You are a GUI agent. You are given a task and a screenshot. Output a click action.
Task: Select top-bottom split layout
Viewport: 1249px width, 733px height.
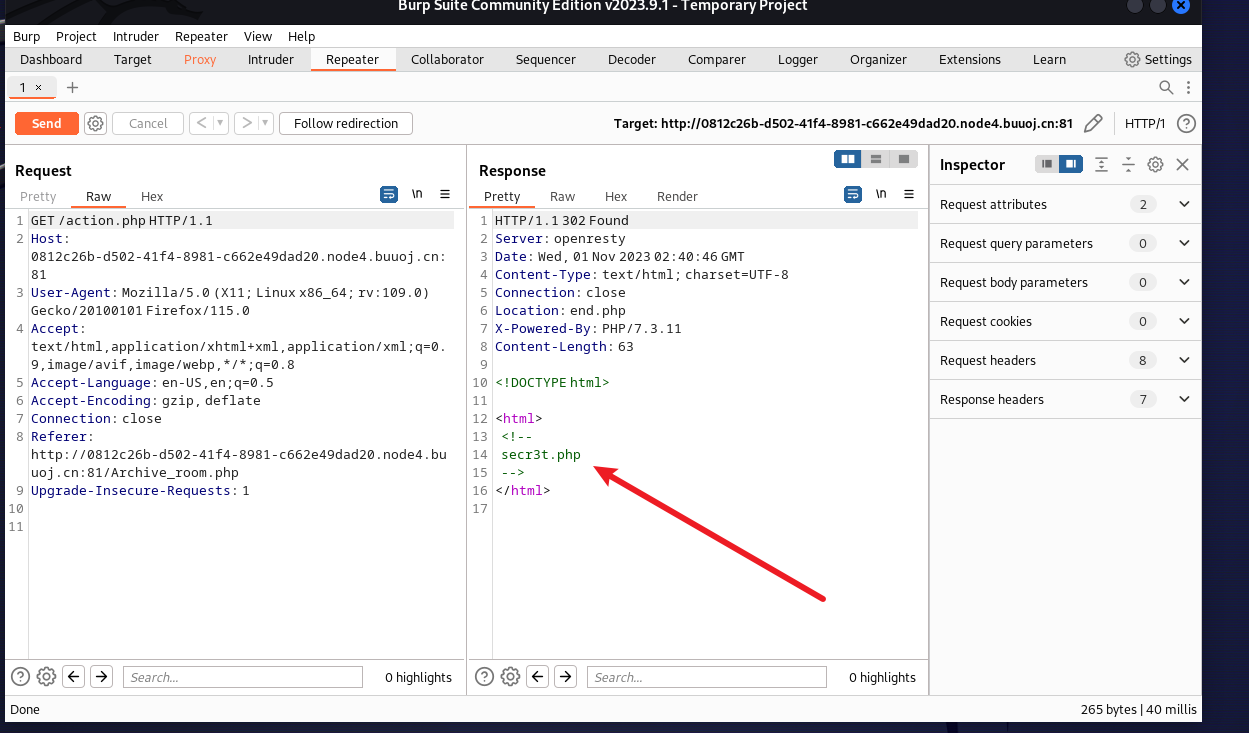pyautogui.click(x=876, y=159)
